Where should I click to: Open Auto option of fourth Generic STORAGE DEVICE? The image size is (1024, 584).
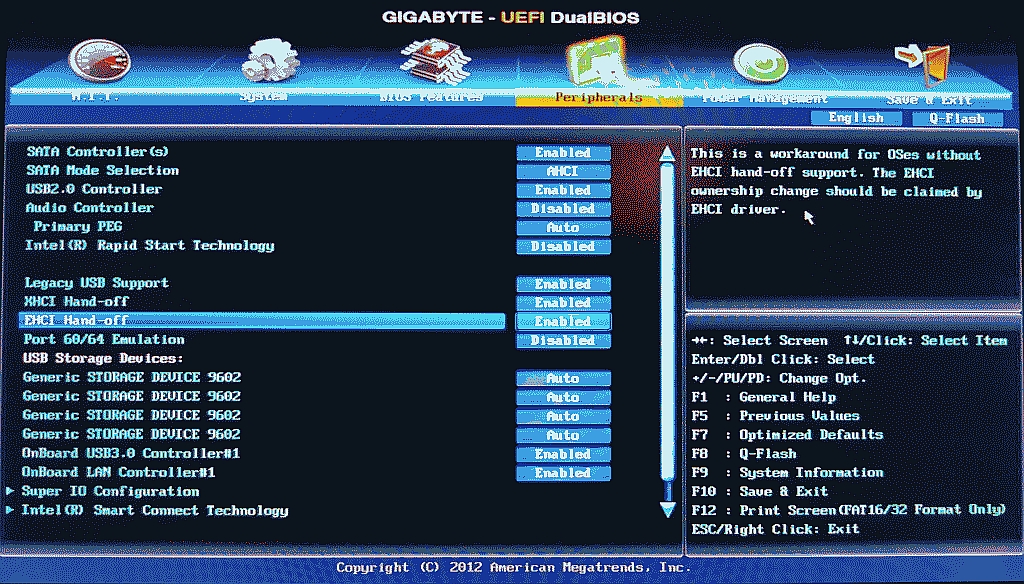(564, 435)
